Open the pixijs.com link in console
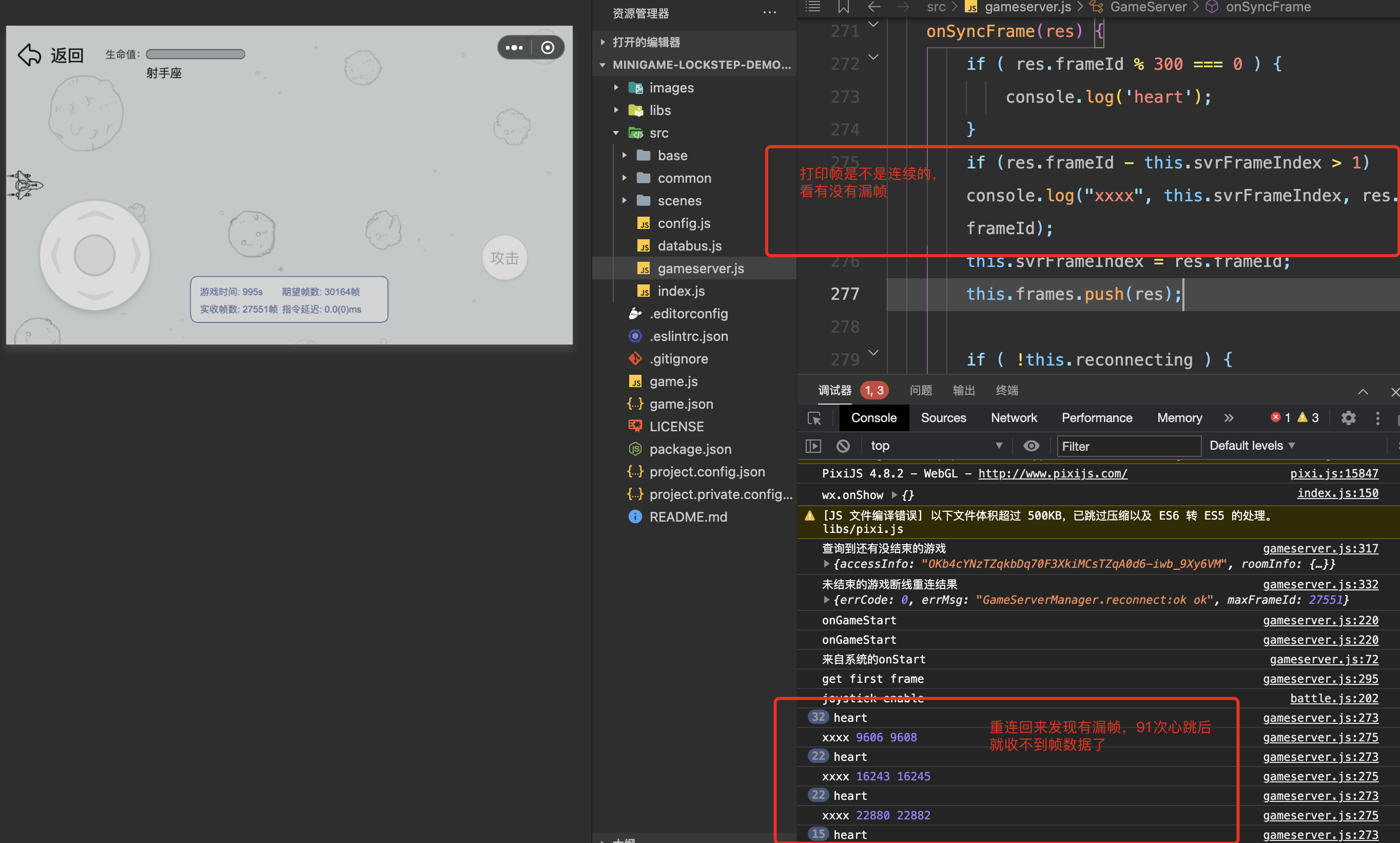Screen dimensions: 1400x843 coord(1052,474)
